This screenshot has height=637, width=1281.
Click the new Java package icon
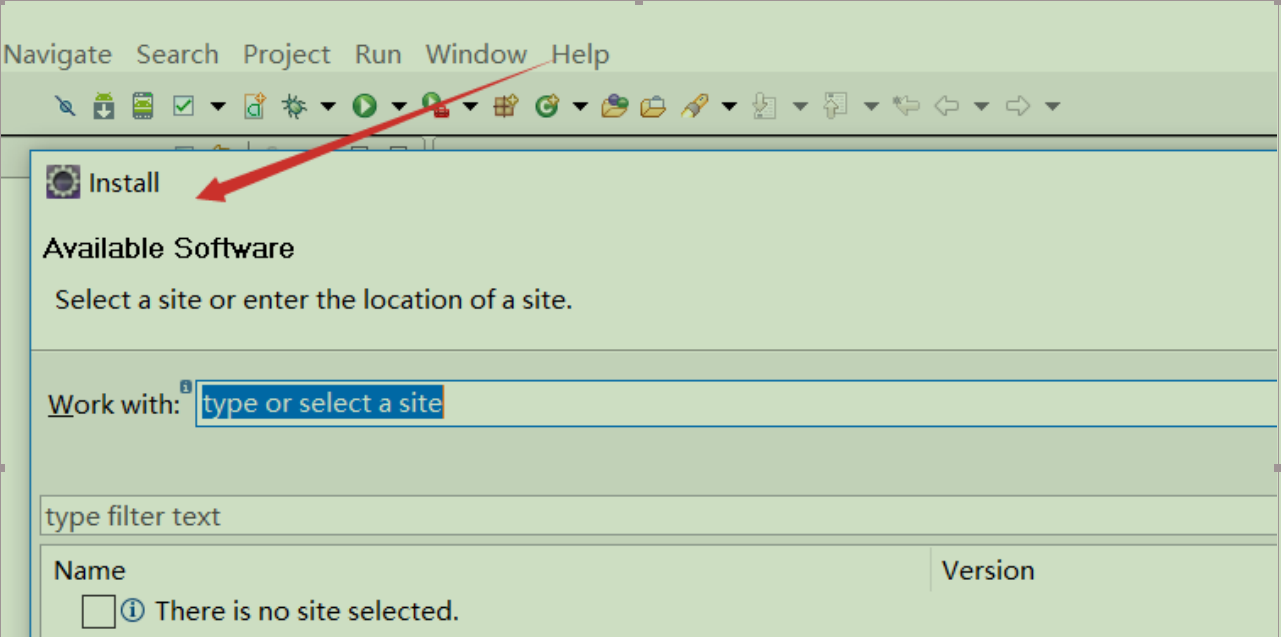coord(507,105)
